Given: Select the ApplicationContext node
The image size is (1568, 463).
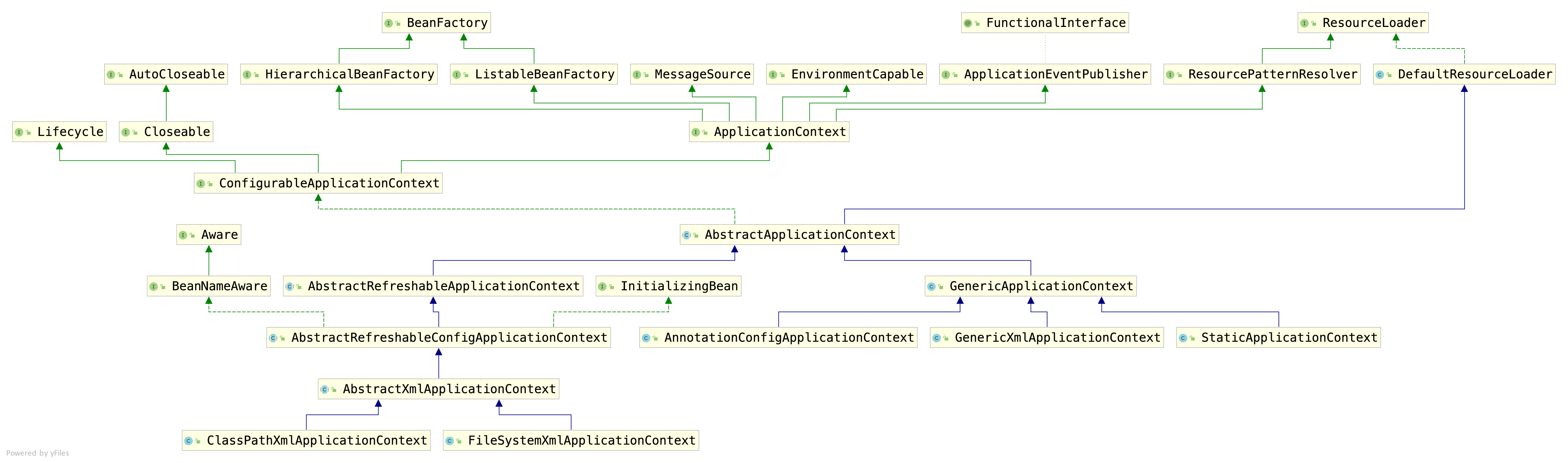Looking at the screenshot, I should pos(770,131).
